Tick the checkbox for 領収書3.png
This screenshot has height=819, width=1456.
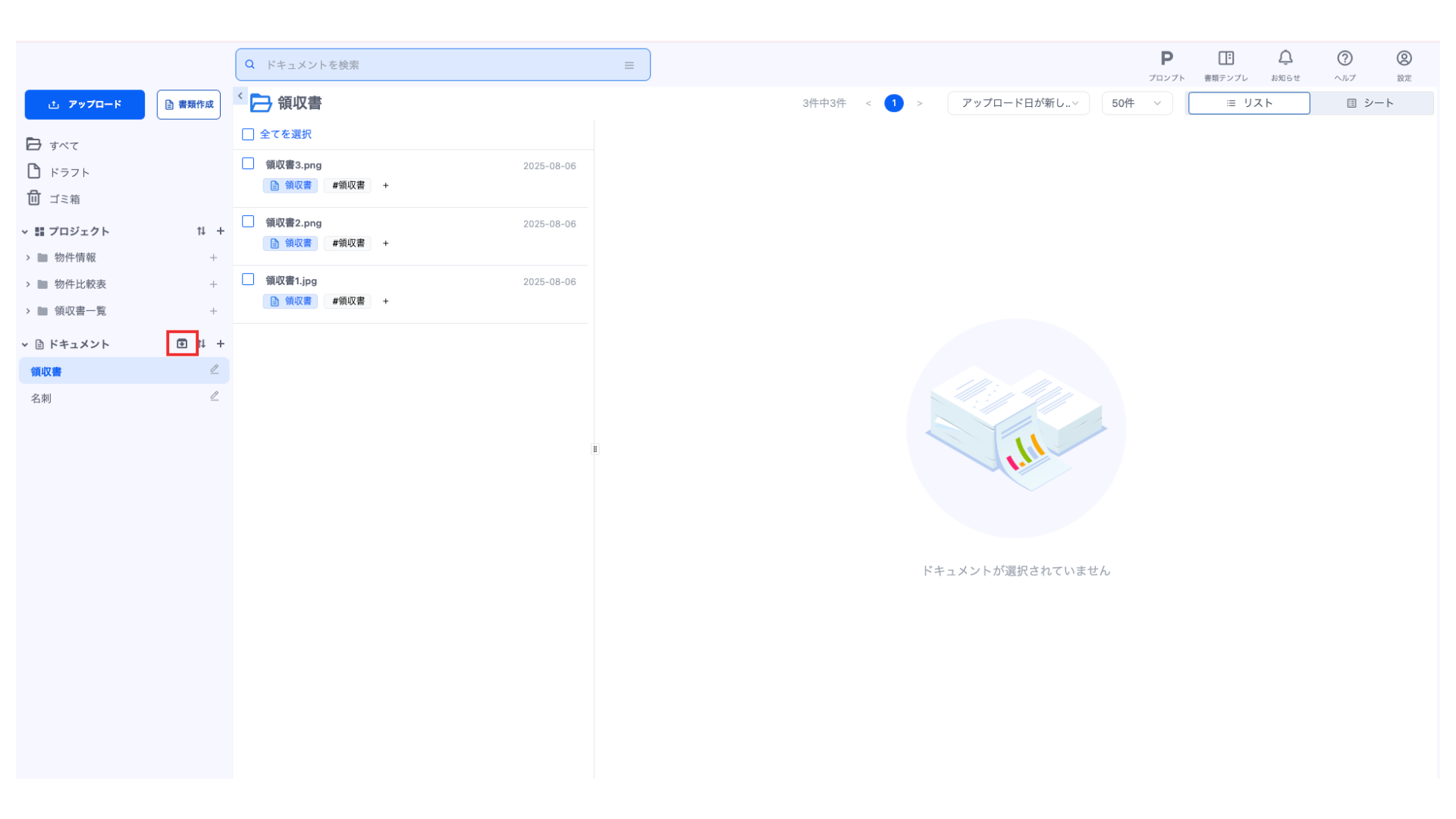point(248,164)
